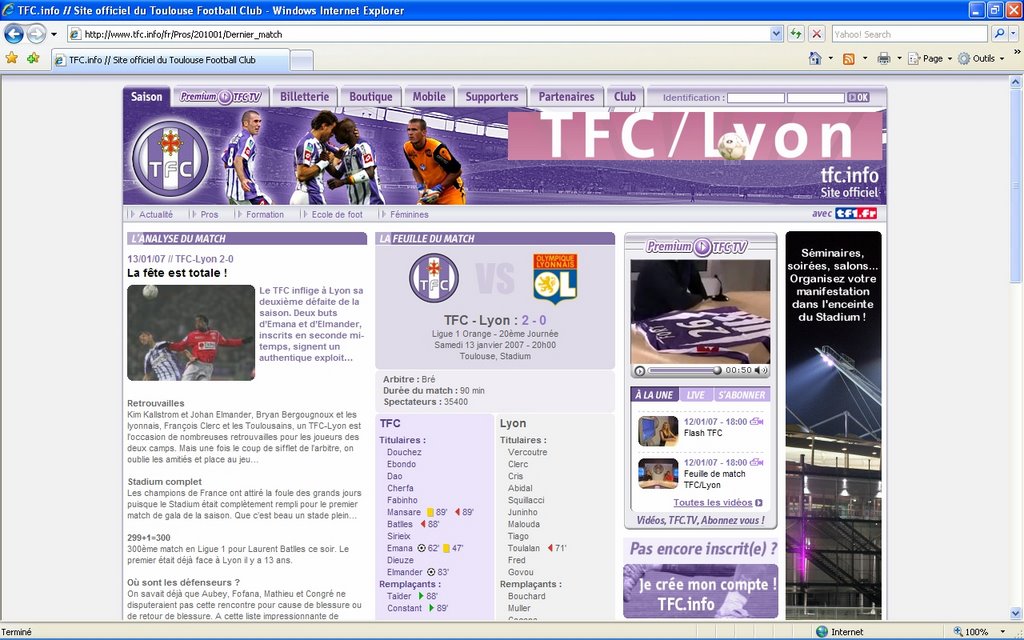The height and width of the screenshot is (640, 1024).
Task: Click the Stop loading red X icon
Action: click(816, 34)
